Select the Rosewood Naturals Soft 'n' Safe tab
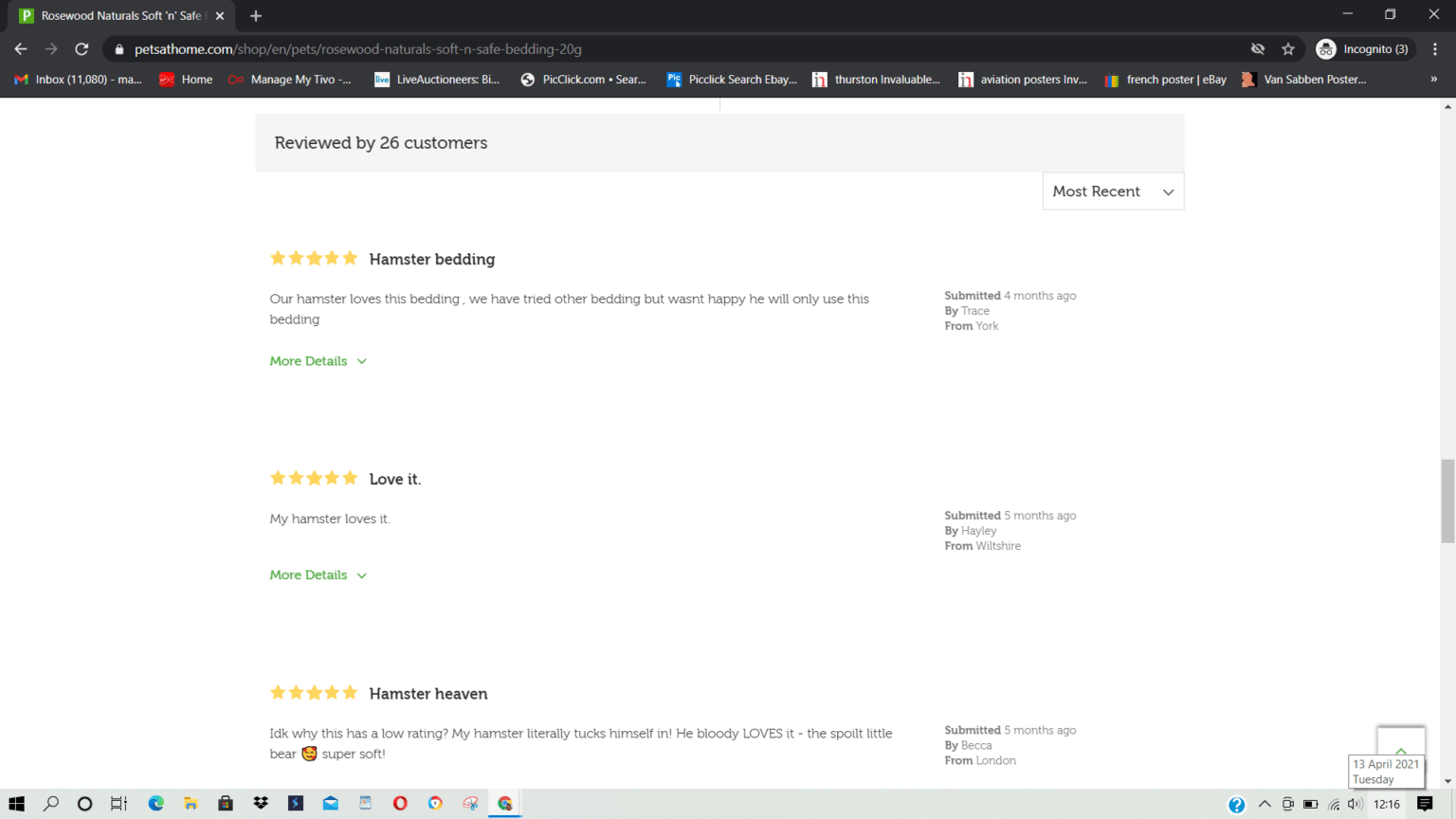 tap(121, 16)
